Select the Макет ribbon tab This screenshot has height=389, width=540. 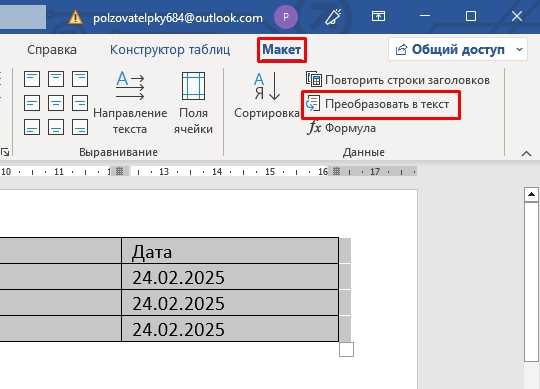click(282, 50)
